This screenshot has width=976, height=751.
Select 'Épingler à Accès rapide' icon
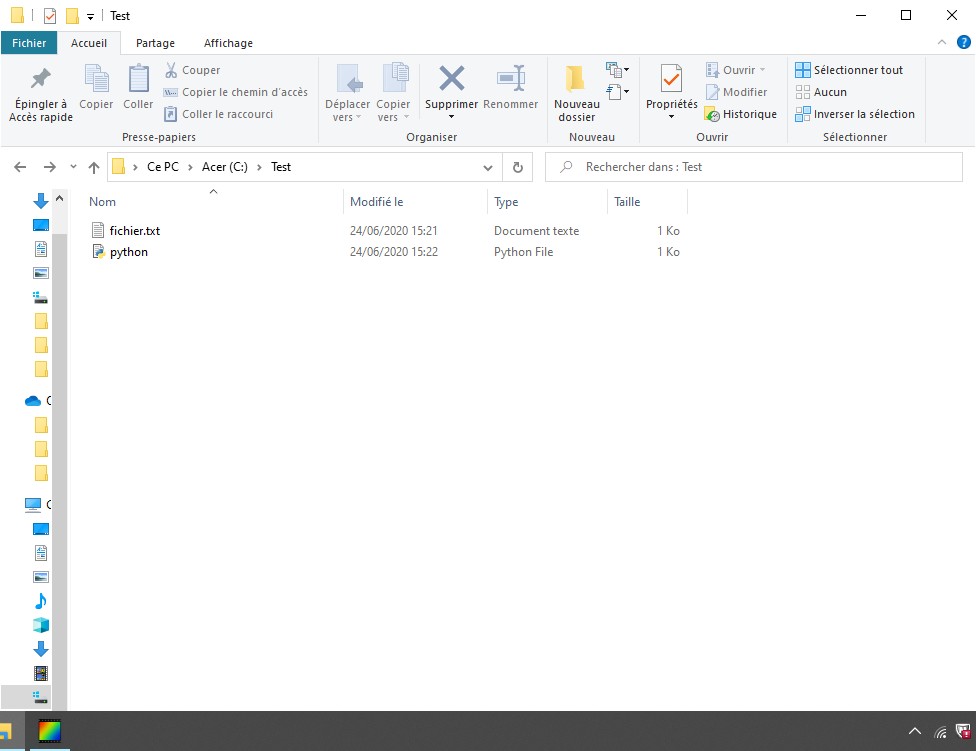(x=40, y=80)
